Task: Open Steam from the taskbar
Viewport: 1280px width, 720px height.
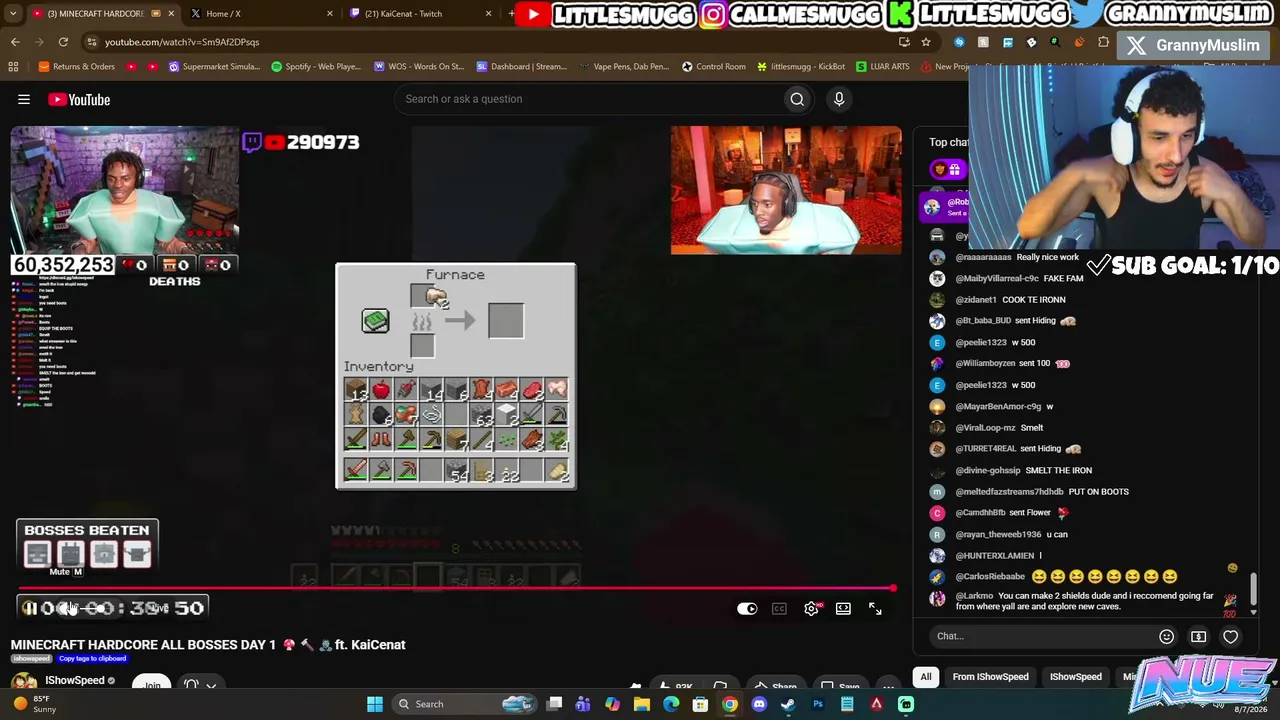Action: click(788, 704)
